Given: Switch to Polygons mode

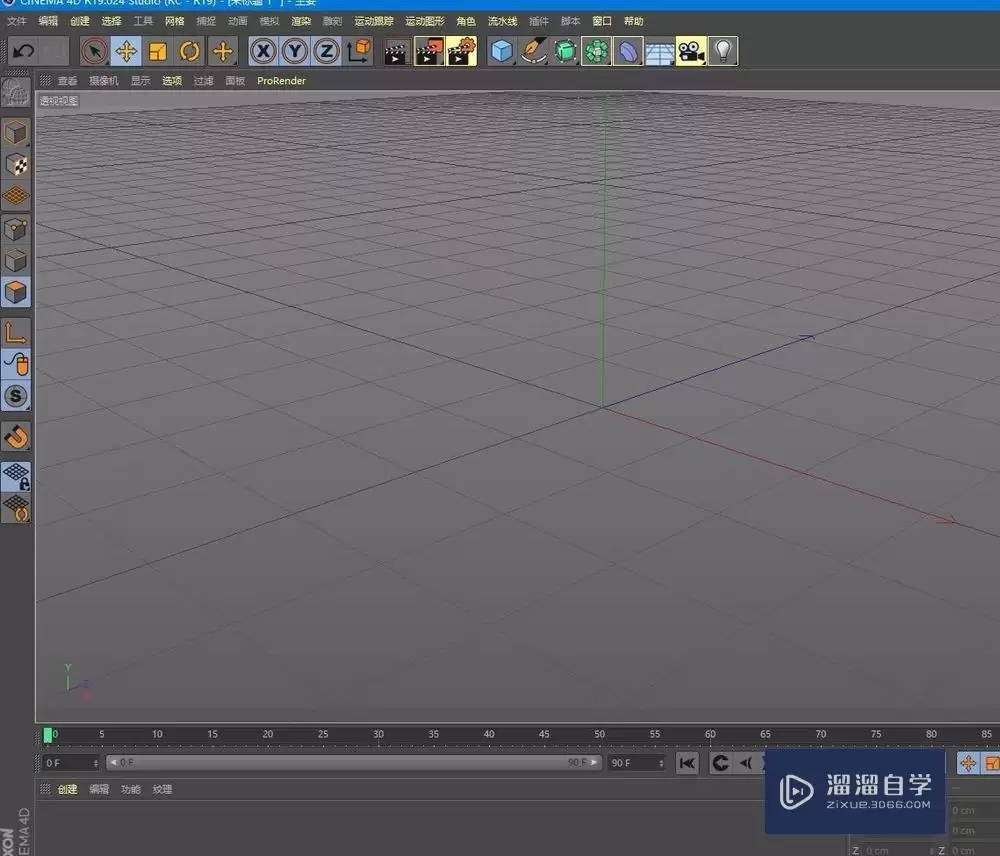Looking at the screenshot, I should (16, 293).
